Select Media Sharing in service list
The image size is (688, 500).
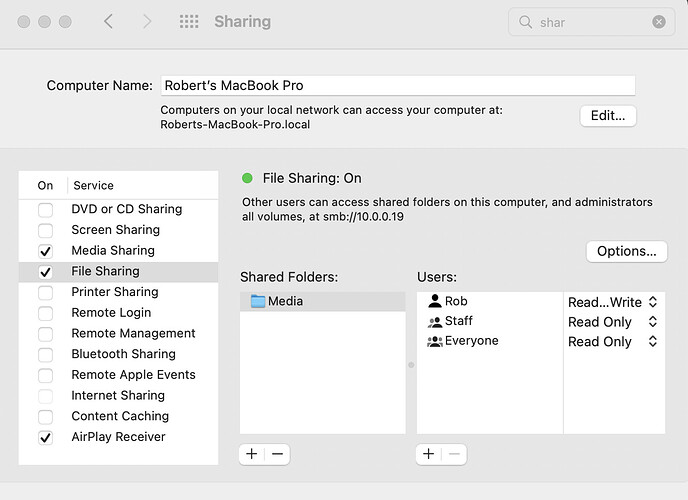(x=118, y=250)
